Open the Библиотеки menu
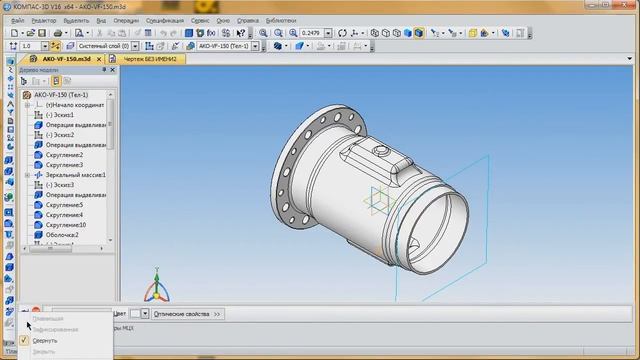The height and width of the screenshot is (360, 640). click(281, 20)
